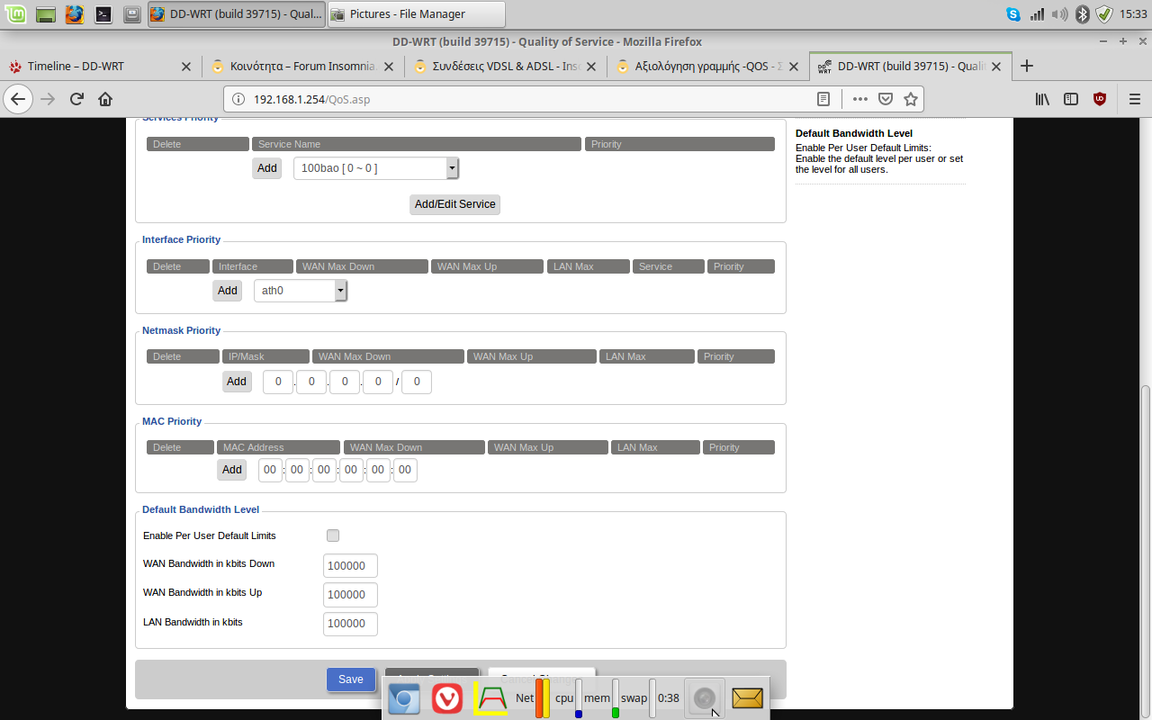The height and width of the screenshot is (720, 1152).
Task: Click the 0:38 timer in dock
Action: coord(669,698)
